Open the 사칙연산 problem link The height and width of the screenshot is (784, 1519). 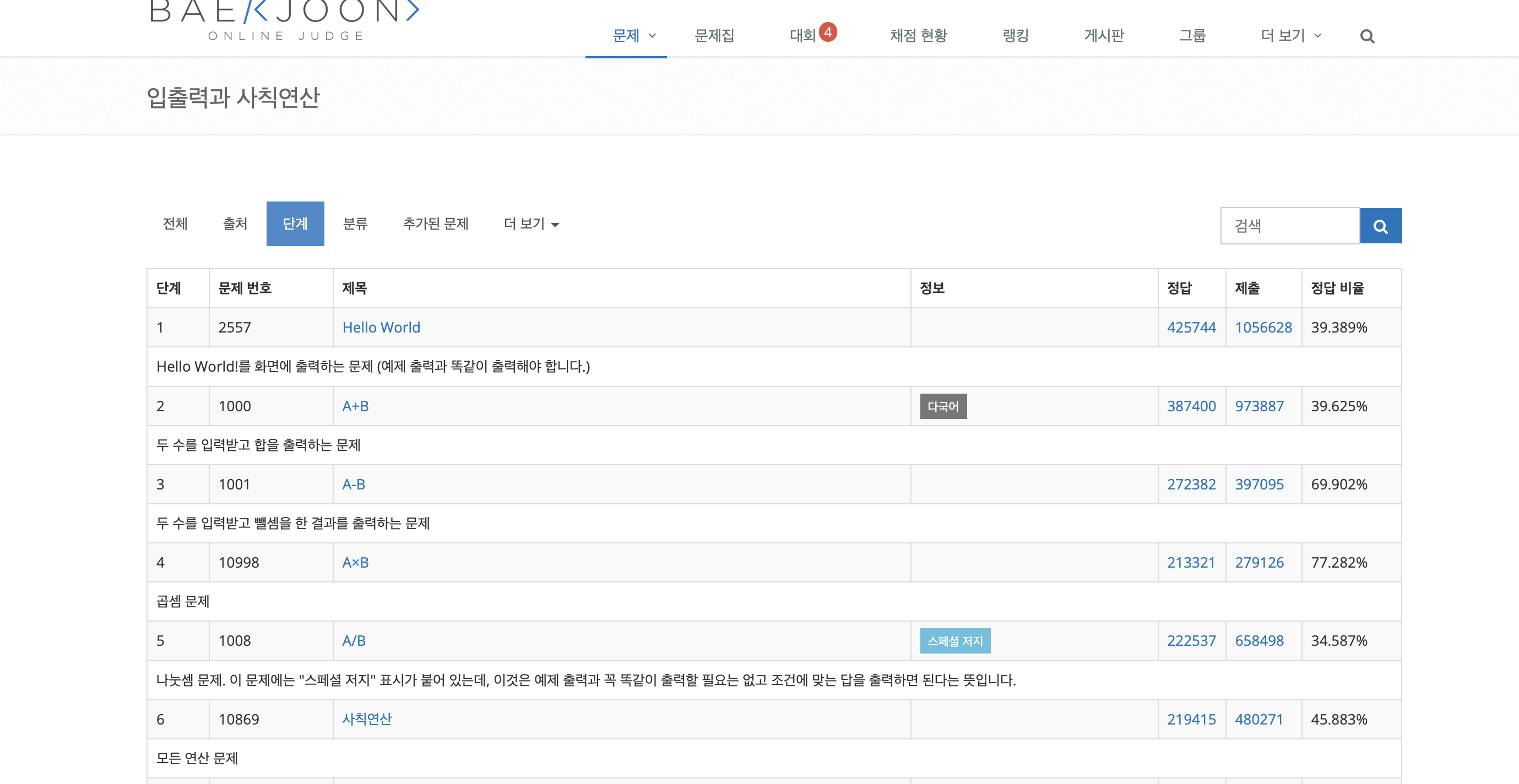point(367,718)
